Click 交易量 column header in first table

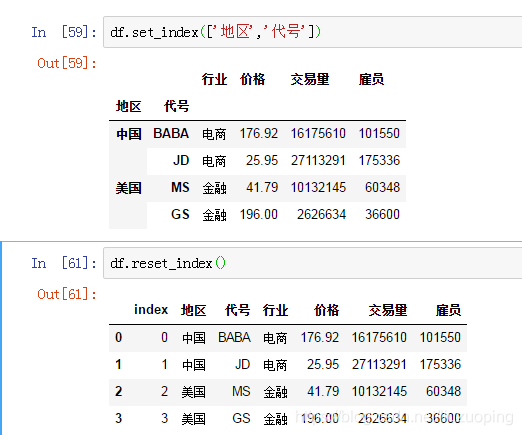tap(310, 79)
